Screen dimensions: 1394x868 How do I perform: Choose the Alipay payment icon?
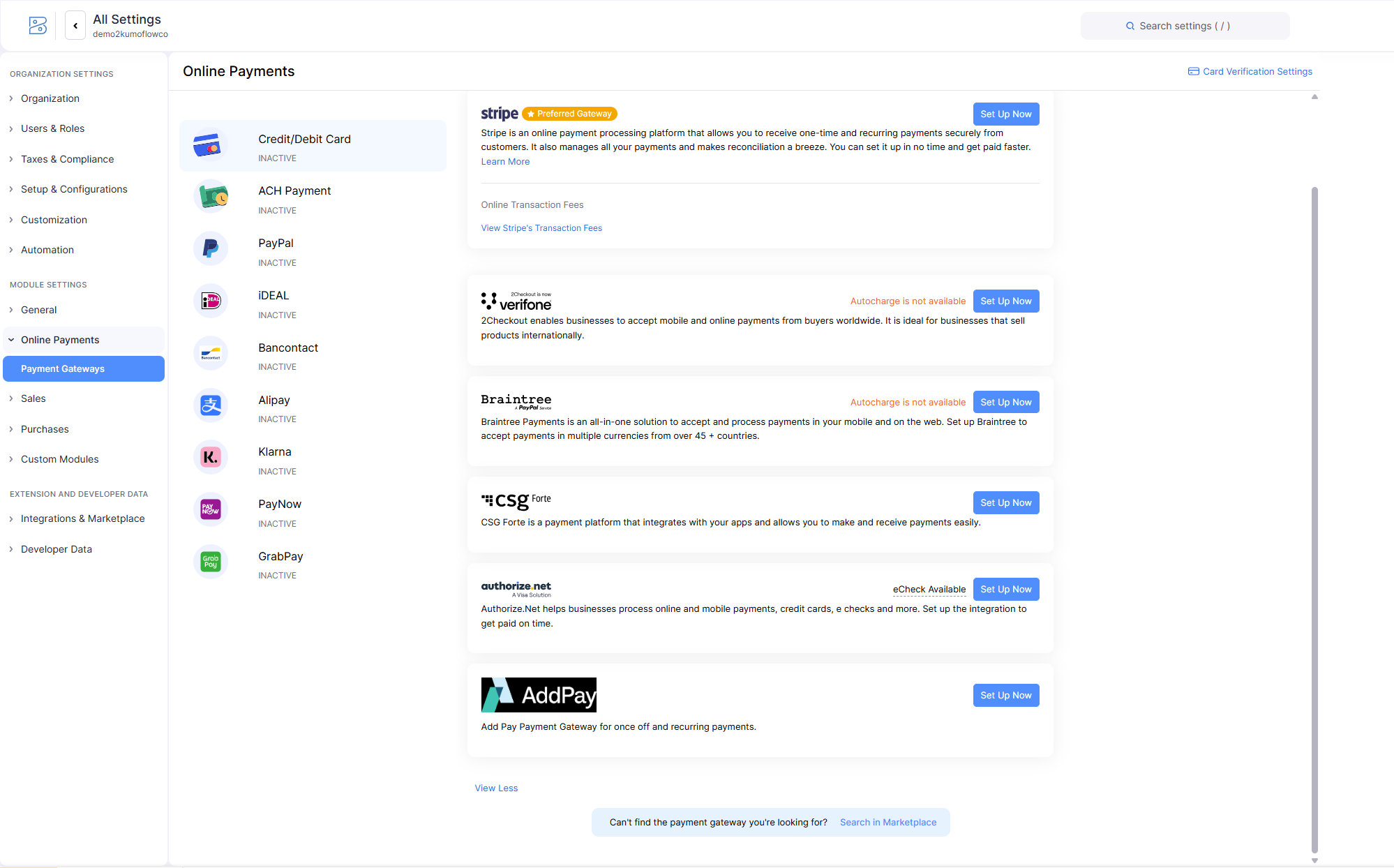click(210, 405)
